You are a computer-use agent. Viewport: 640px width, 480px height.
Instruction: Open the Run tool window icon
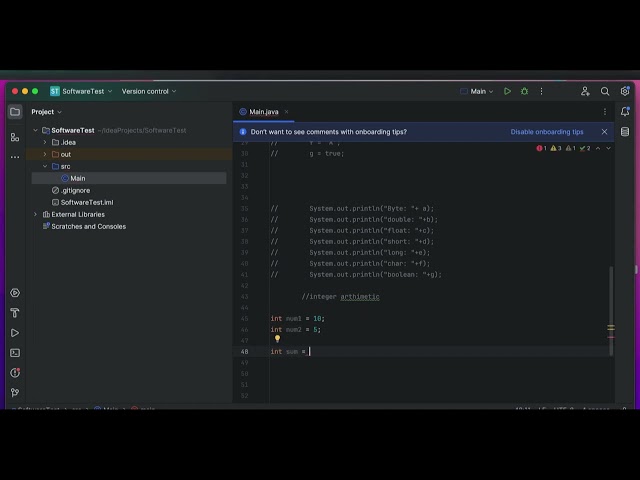15,333
